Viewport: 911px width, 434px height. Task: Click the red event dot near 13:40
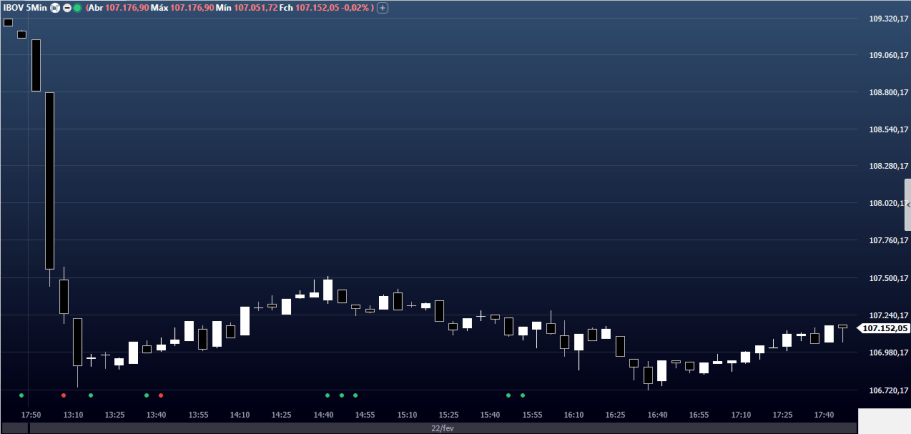click(x=160, y=395)
